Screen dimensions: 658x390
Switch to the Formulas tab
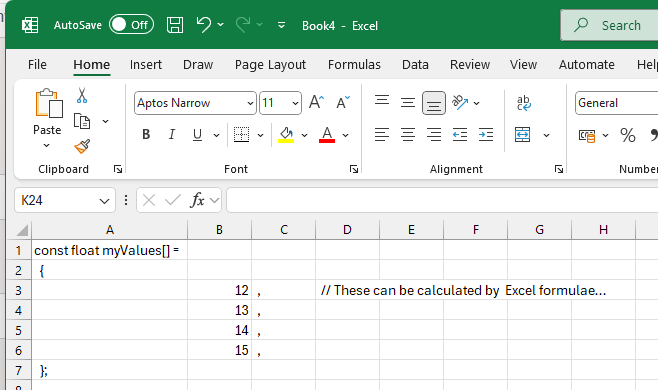tap(354, 65)
